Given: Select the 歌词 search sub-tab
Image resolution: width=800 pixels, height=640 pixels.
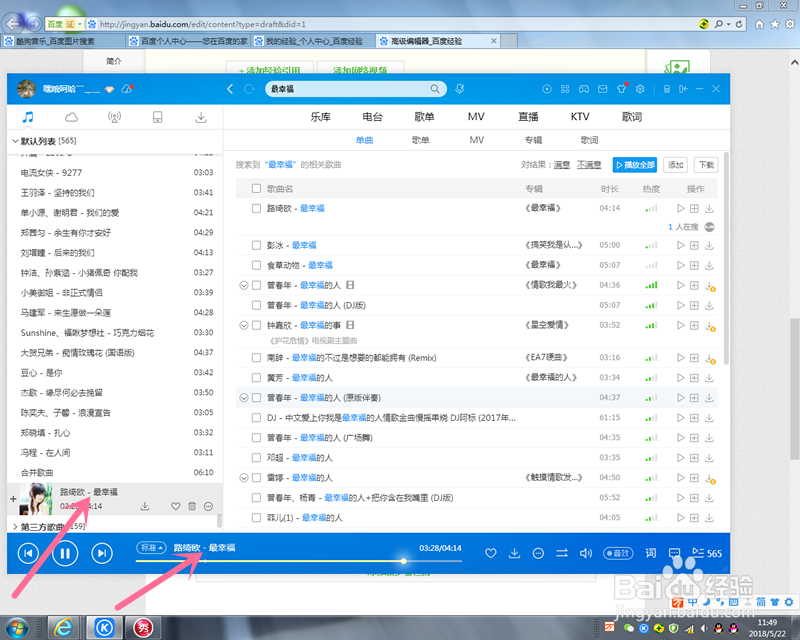Looking at the screenshot, I should (589, 140).
